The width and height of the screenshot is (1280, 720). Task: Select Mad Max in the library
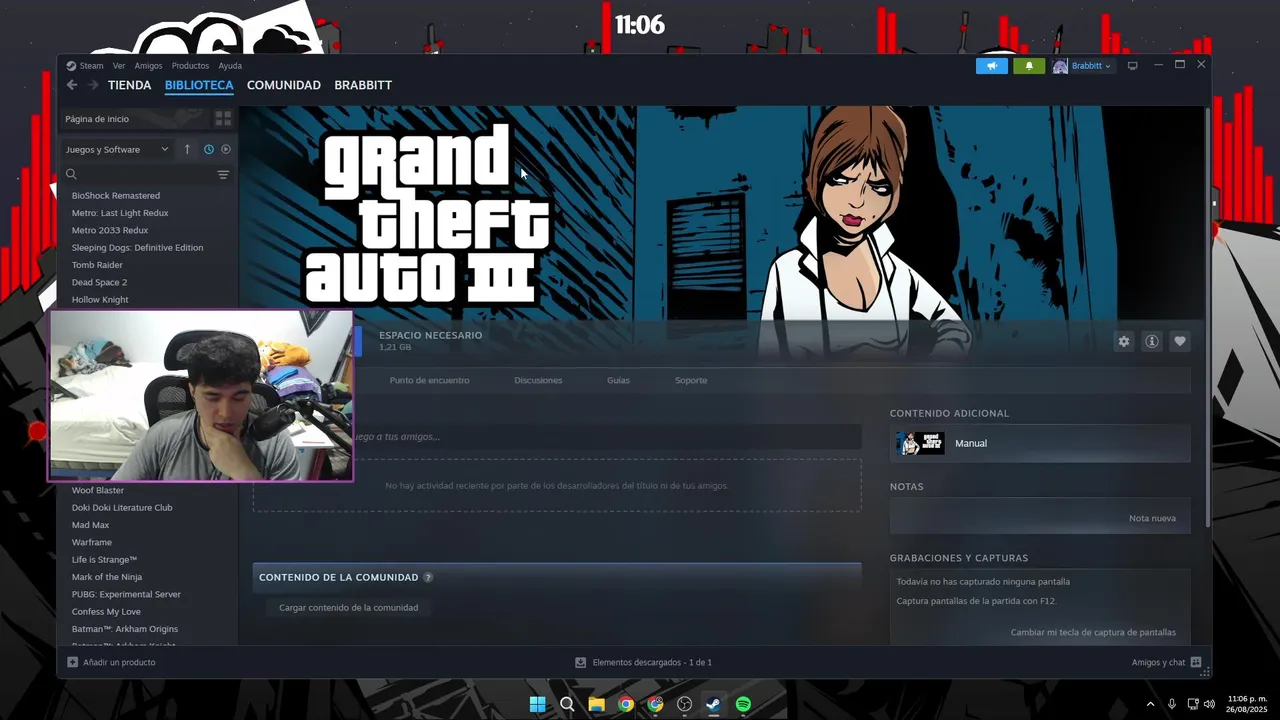[x=90, y=525]
